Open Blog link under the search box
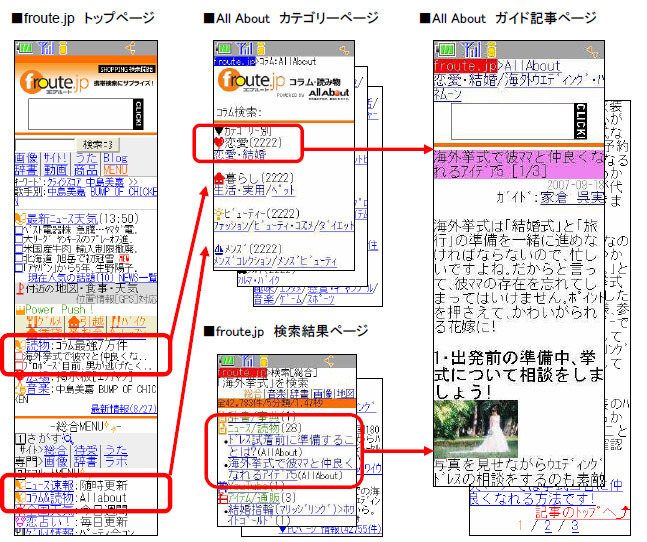 click(116, 158)
